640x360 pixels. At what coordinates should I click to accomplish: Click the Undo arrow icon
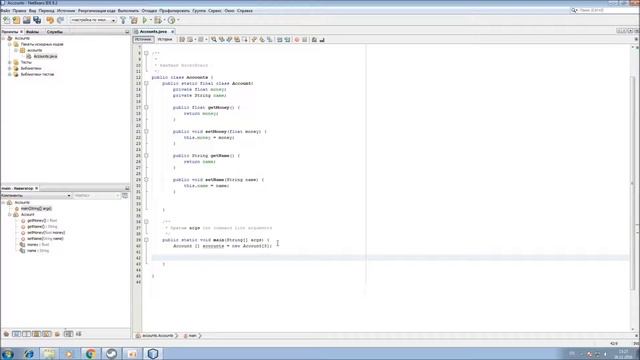click(50, 20)
